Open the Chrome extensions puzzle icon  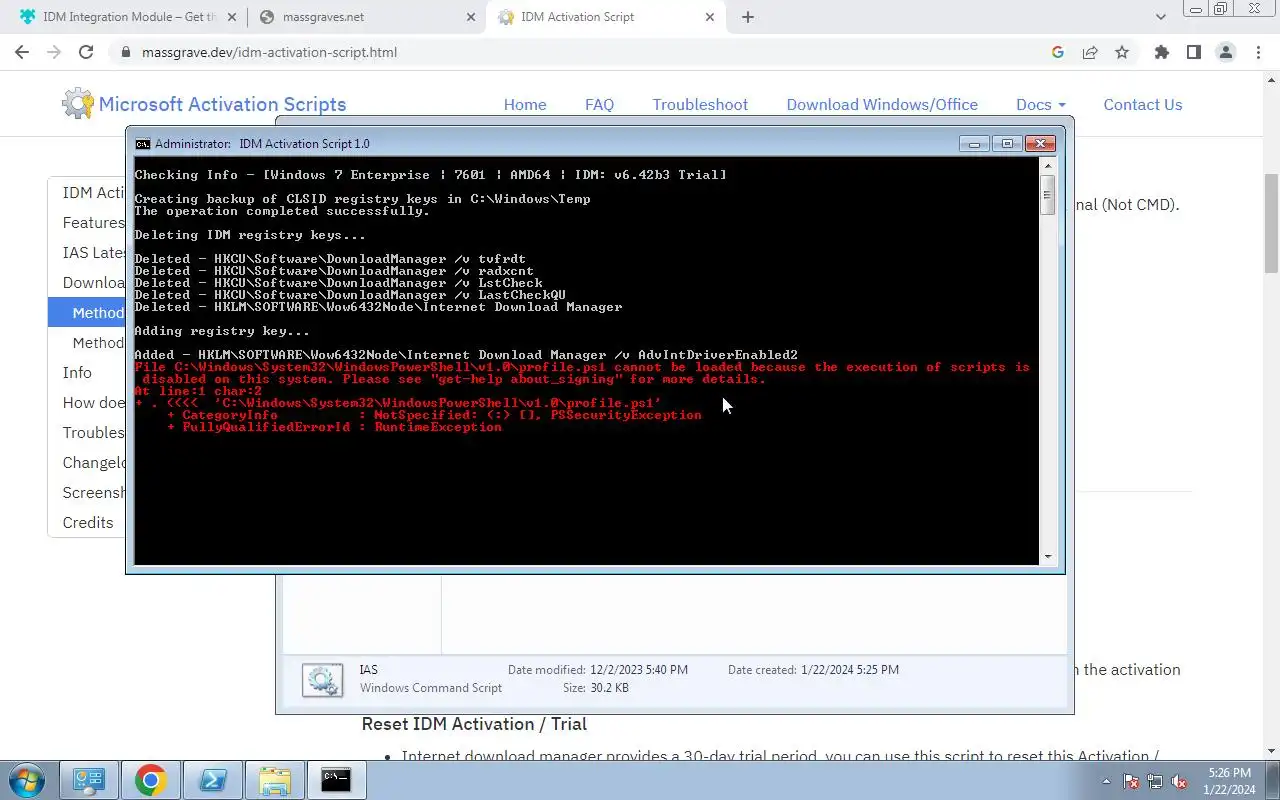click(x=1162, y=52)
